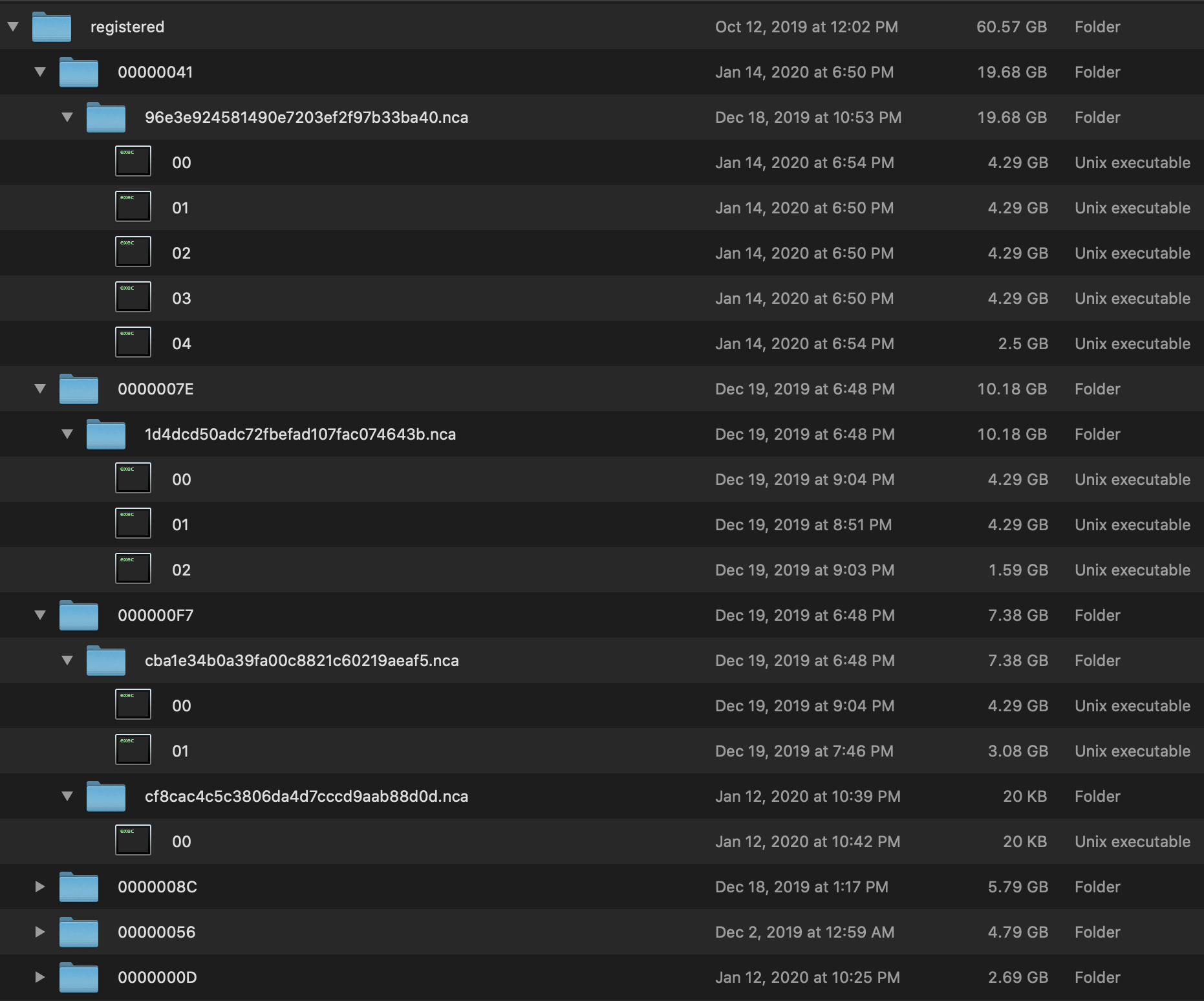Click the date "Jan 12, 2020 at 10:42 PM"

coord(808,842)
